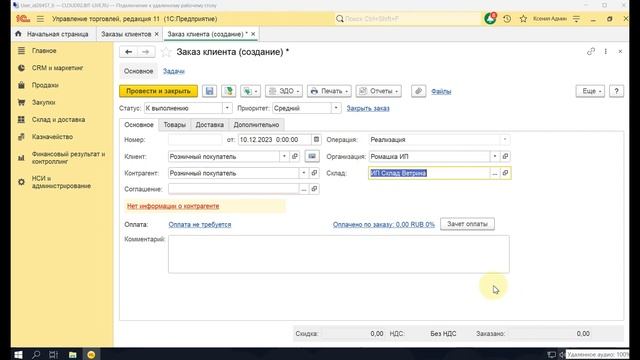The width and height of the screenshot is (640, 360).
Task: Open Оплачено по заказу link
Action: 384,224
